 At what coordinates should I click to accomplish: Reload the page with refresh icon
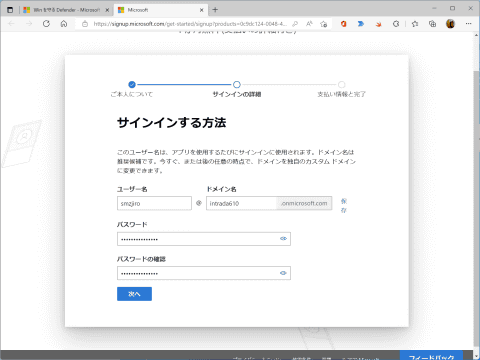[46, 24]
